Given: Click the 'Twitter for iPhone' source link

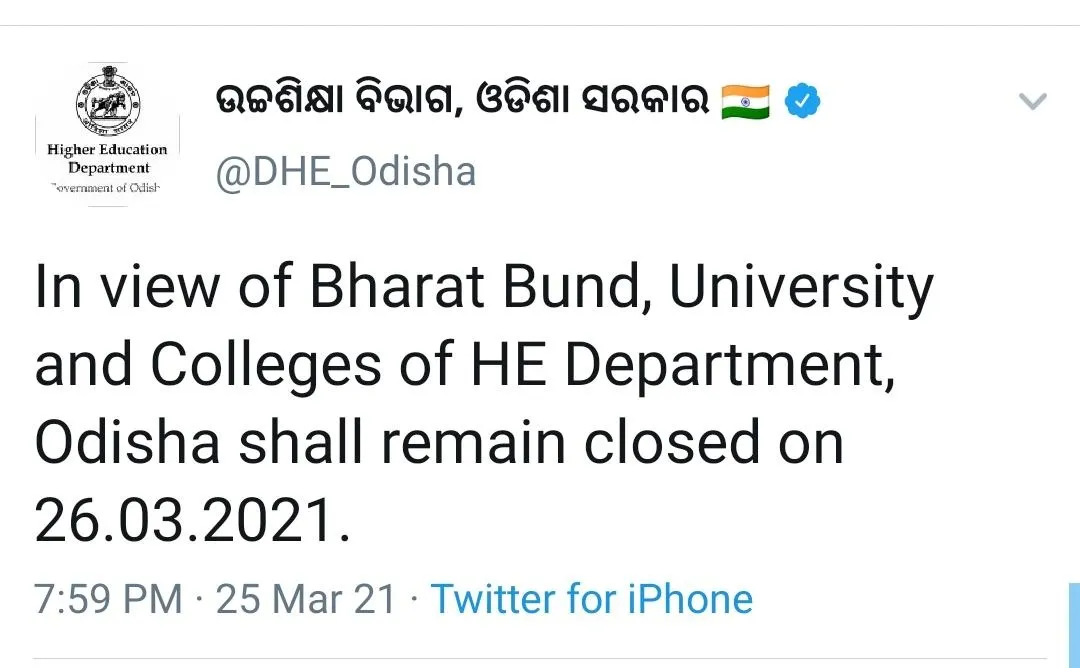Looking at the screenshot, I should click(x=592, y=598).
